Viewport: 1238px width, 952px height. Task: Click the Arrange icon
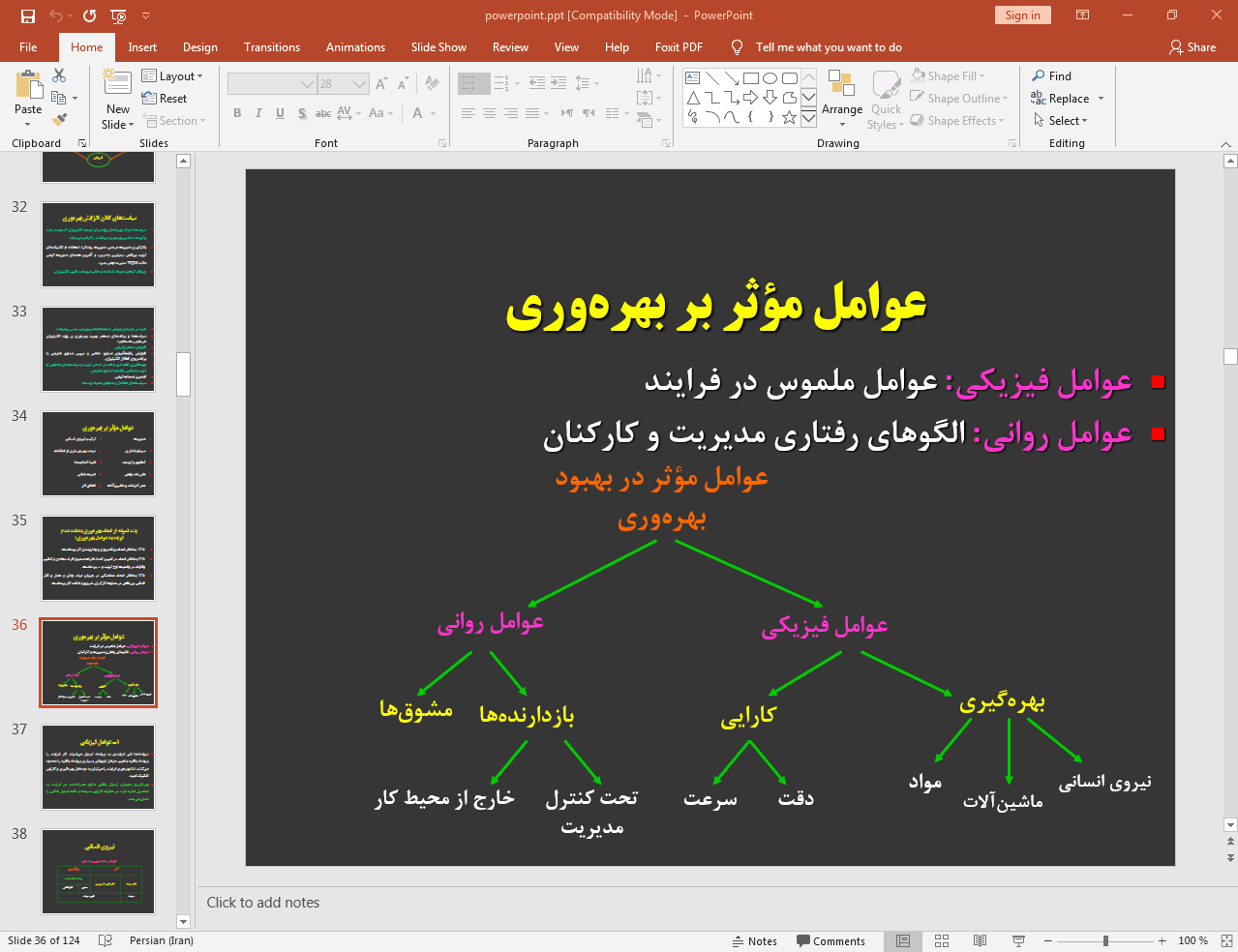point(841,85)
